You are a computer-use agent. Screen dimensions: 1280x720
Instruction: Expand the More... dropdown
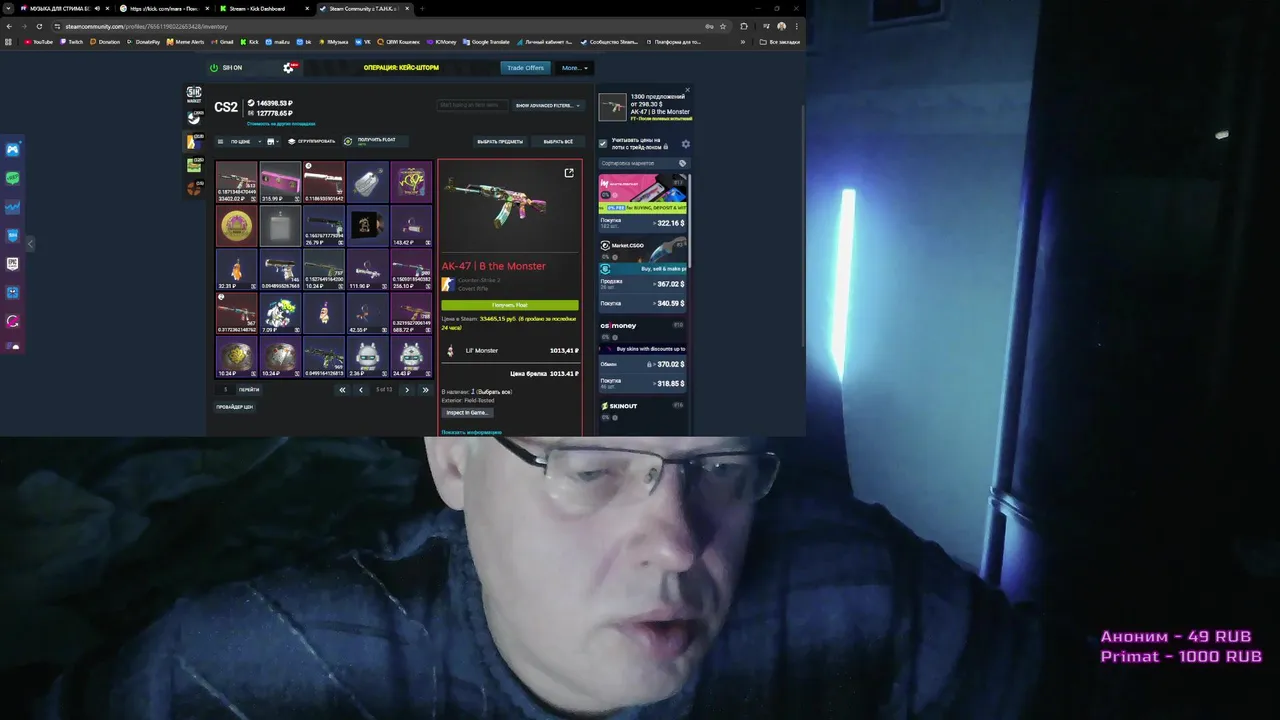pos(575,68)
